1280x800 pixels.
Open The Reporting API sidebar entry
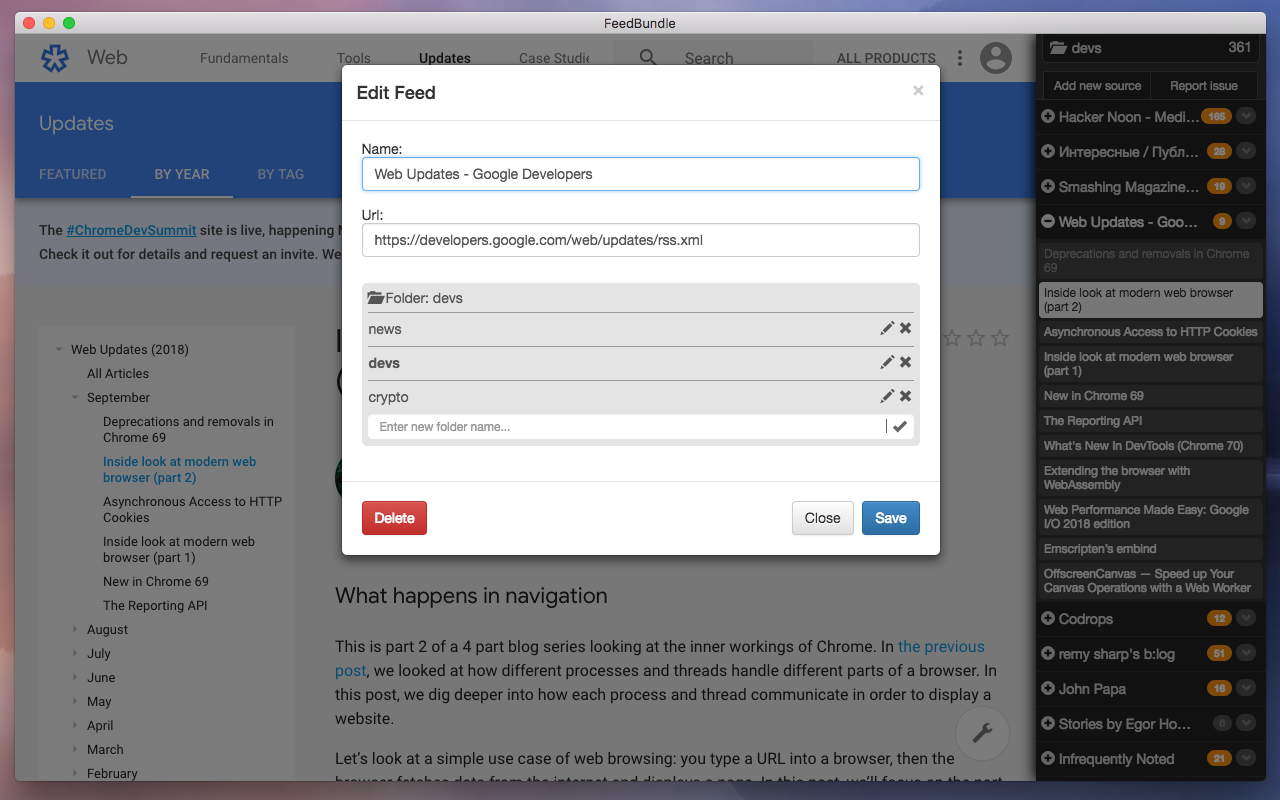[x=1150, y=421]
